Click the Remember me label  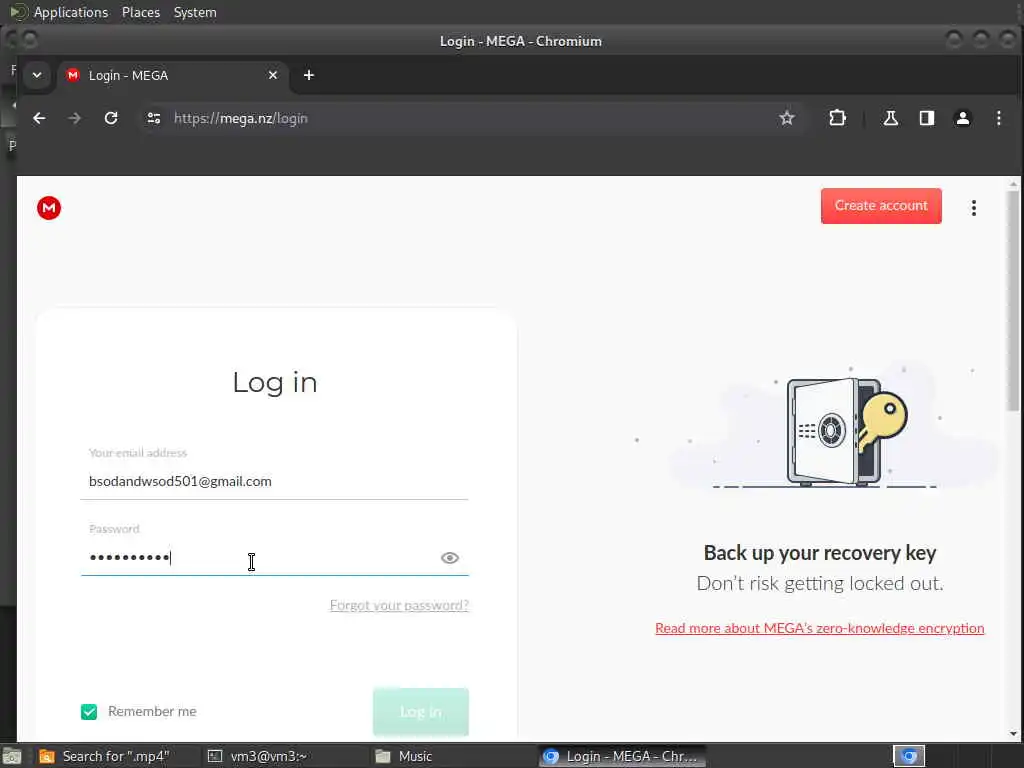coord(152,711)
